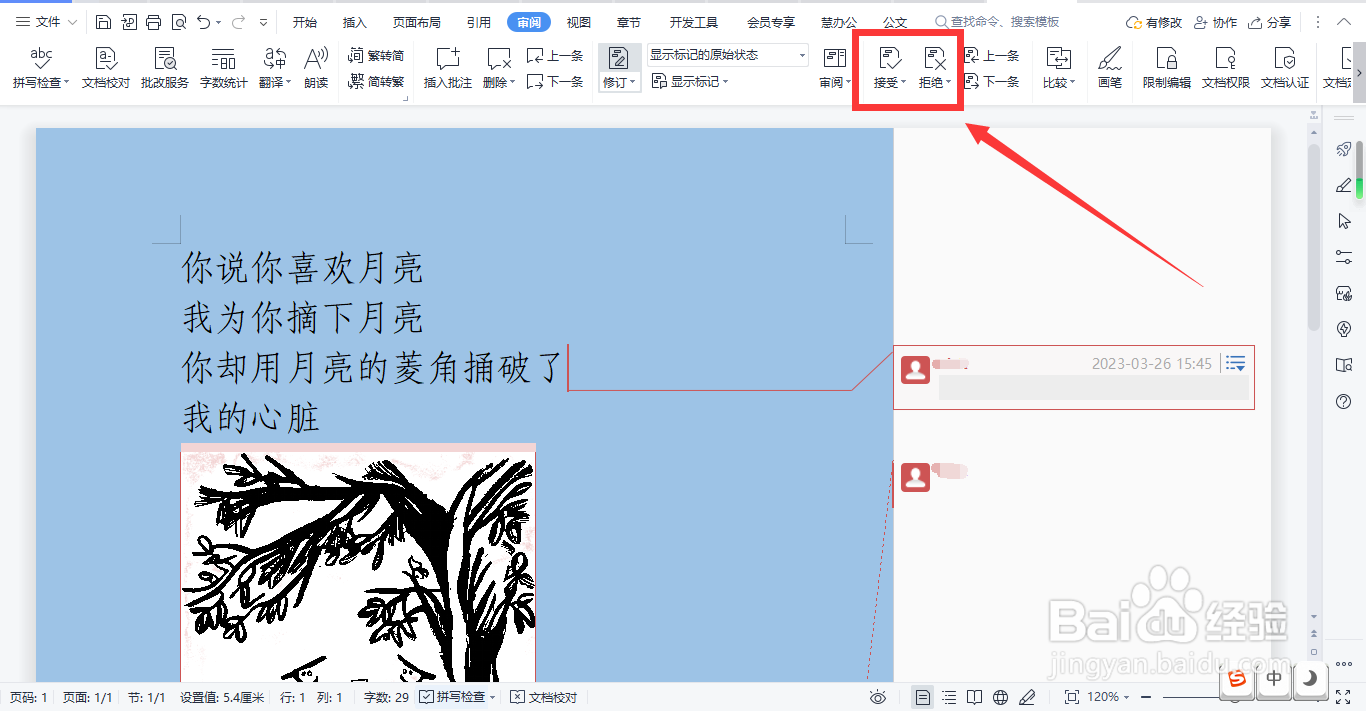Image resolution: width=1366 pixels, height=711 pixels.
Task: Click the 分享 share button
Action: [x=1270, y=22]
